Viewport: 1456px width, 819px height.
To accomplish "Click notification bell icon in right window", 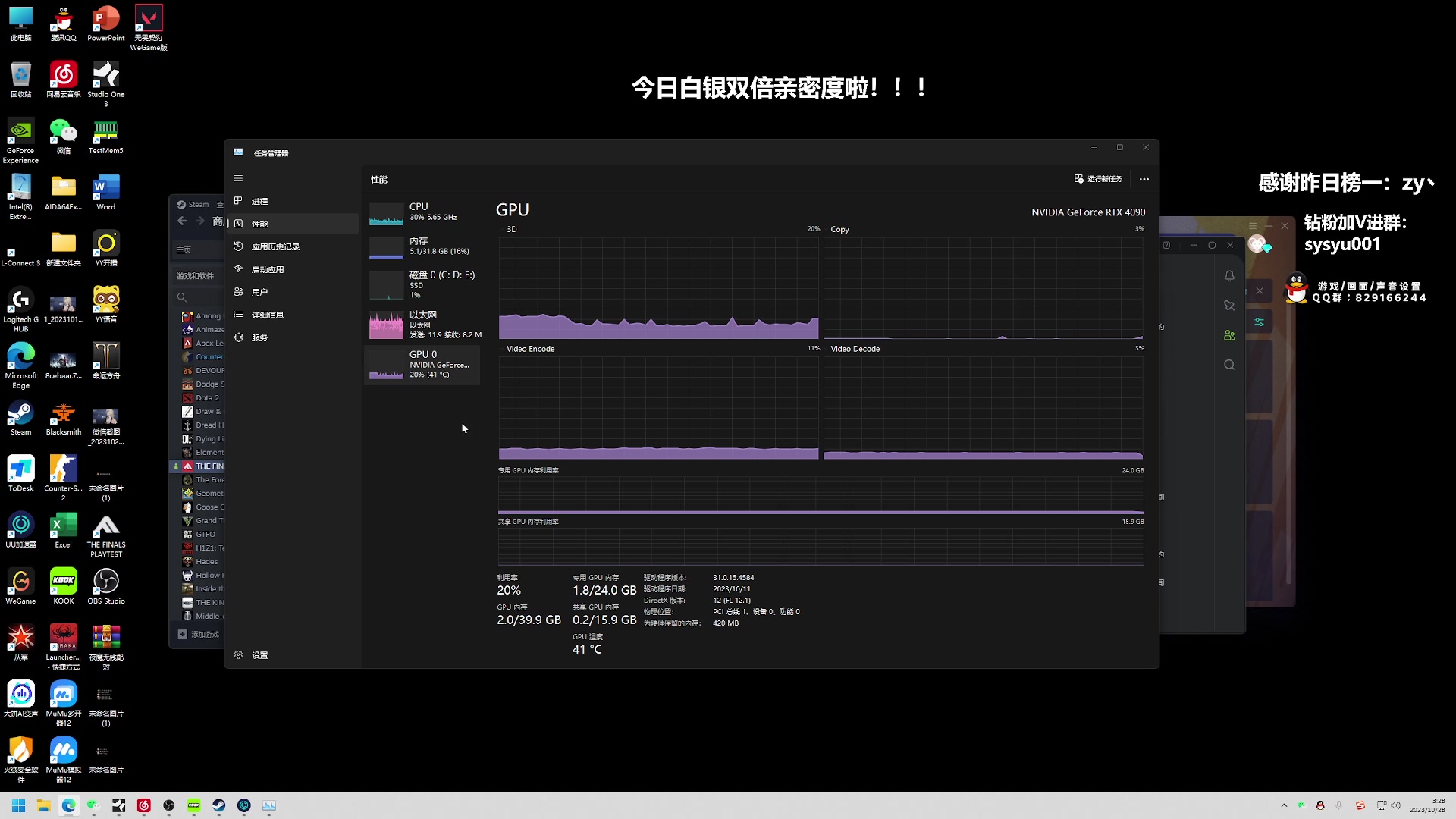I will click(1229, 276).
